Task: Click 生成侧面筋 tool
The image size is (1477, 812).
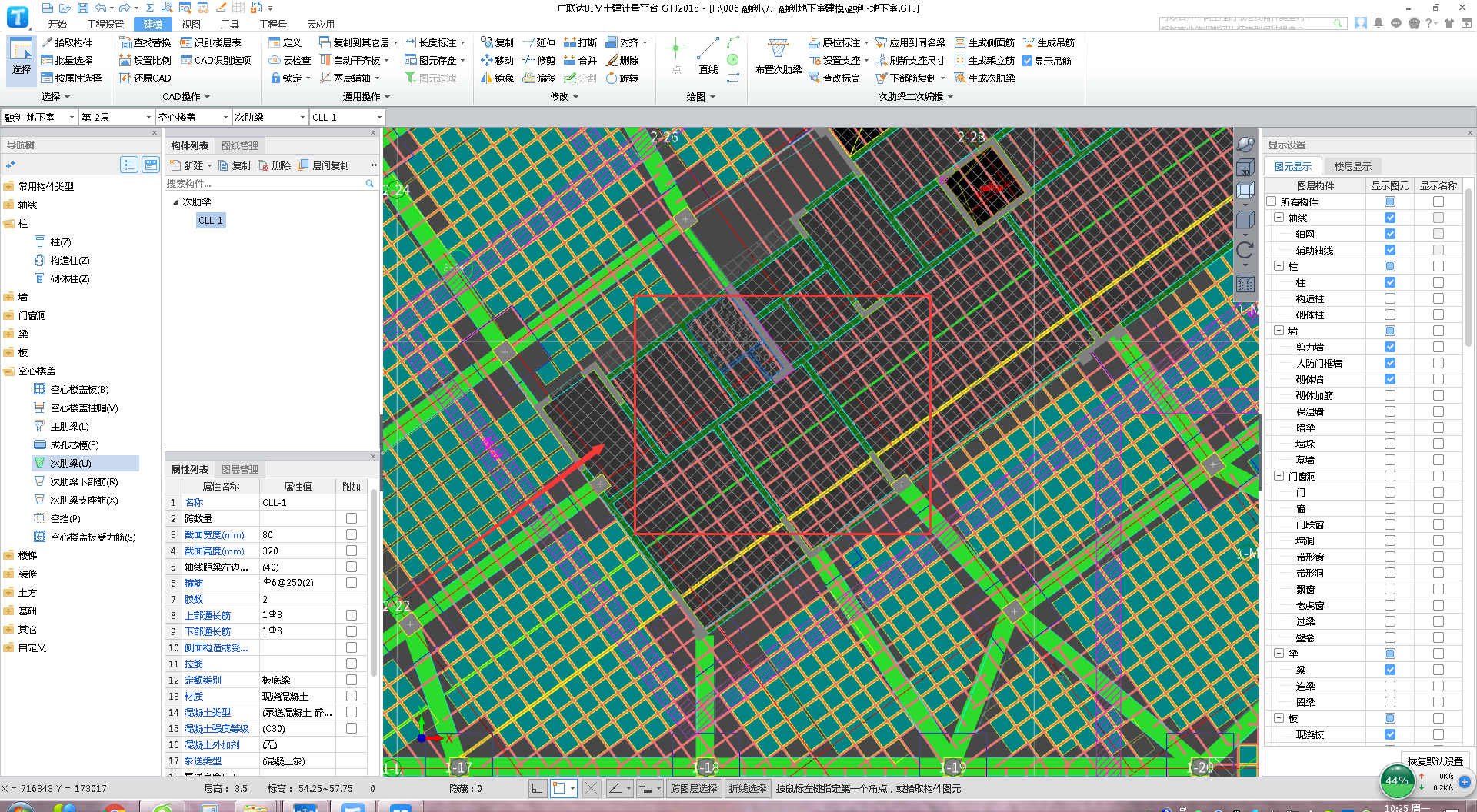Action: 984,42
